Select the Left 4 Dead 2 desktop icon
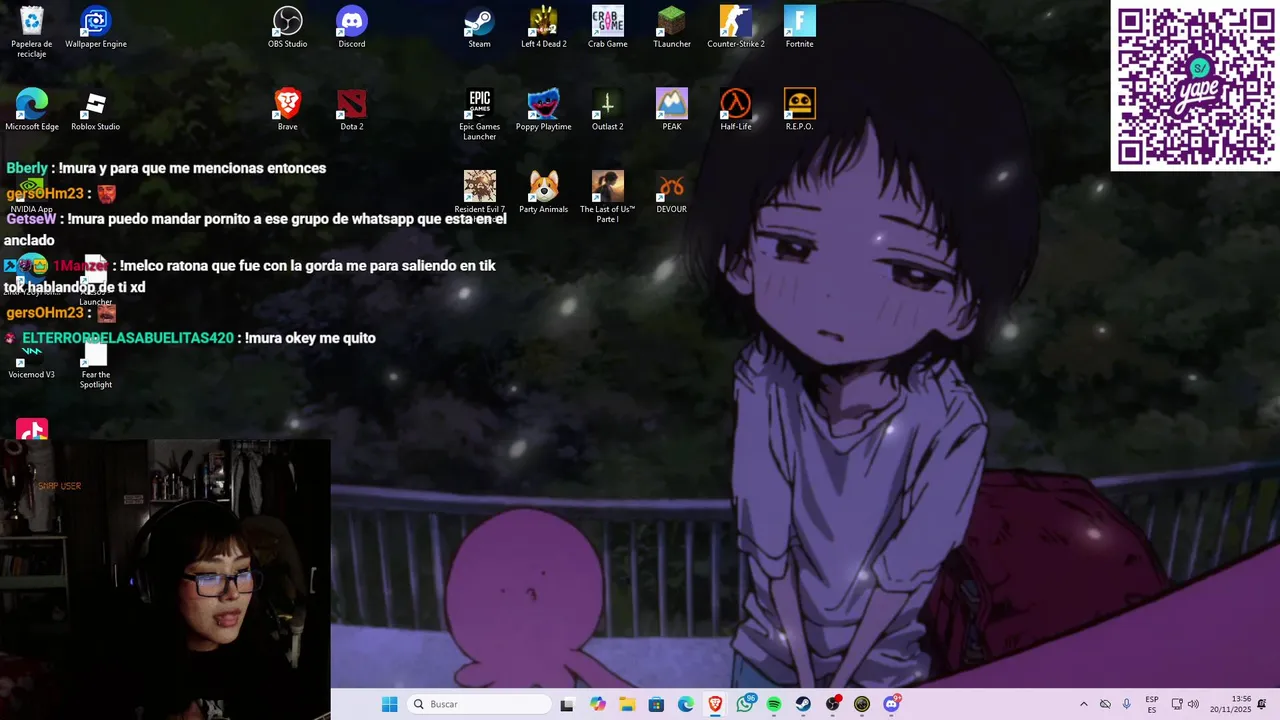 click(x=544, y=28)
